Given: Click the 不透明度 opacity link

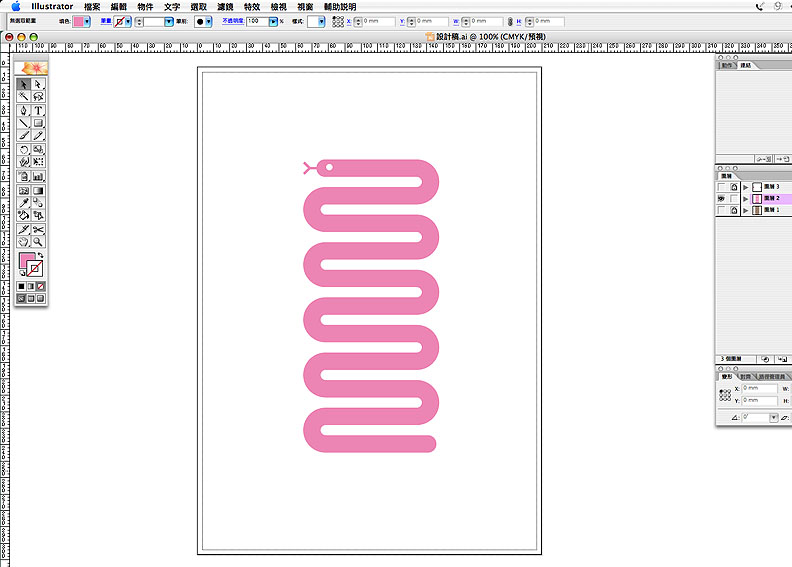Looking at the screenshot, I should click(233, 21).
